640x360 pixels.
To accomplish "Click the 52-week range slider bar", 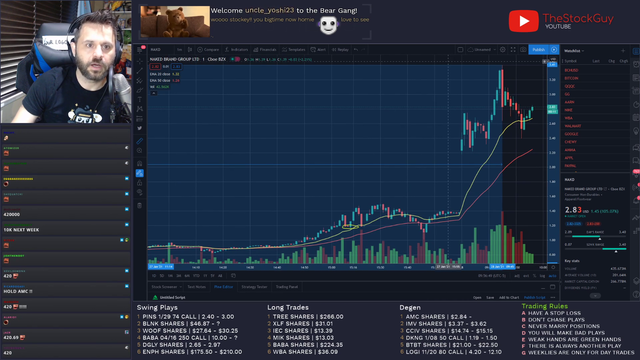I will (595, 249).
